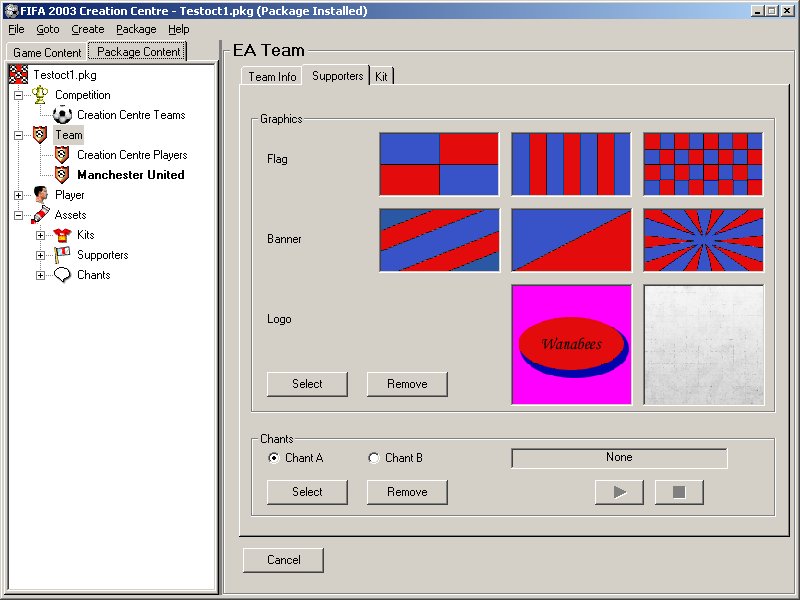
Task: Collapse the Assets tree node
Action: (18, 215)
